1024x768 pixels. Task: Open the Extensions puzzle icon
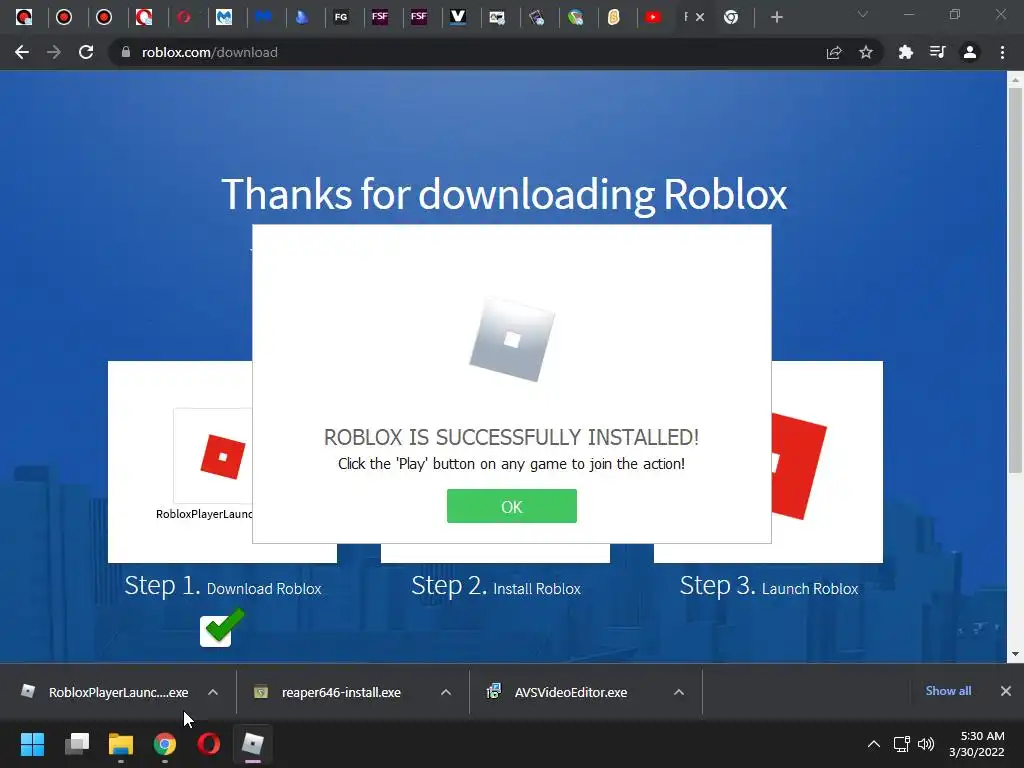(x=905, y=52)
